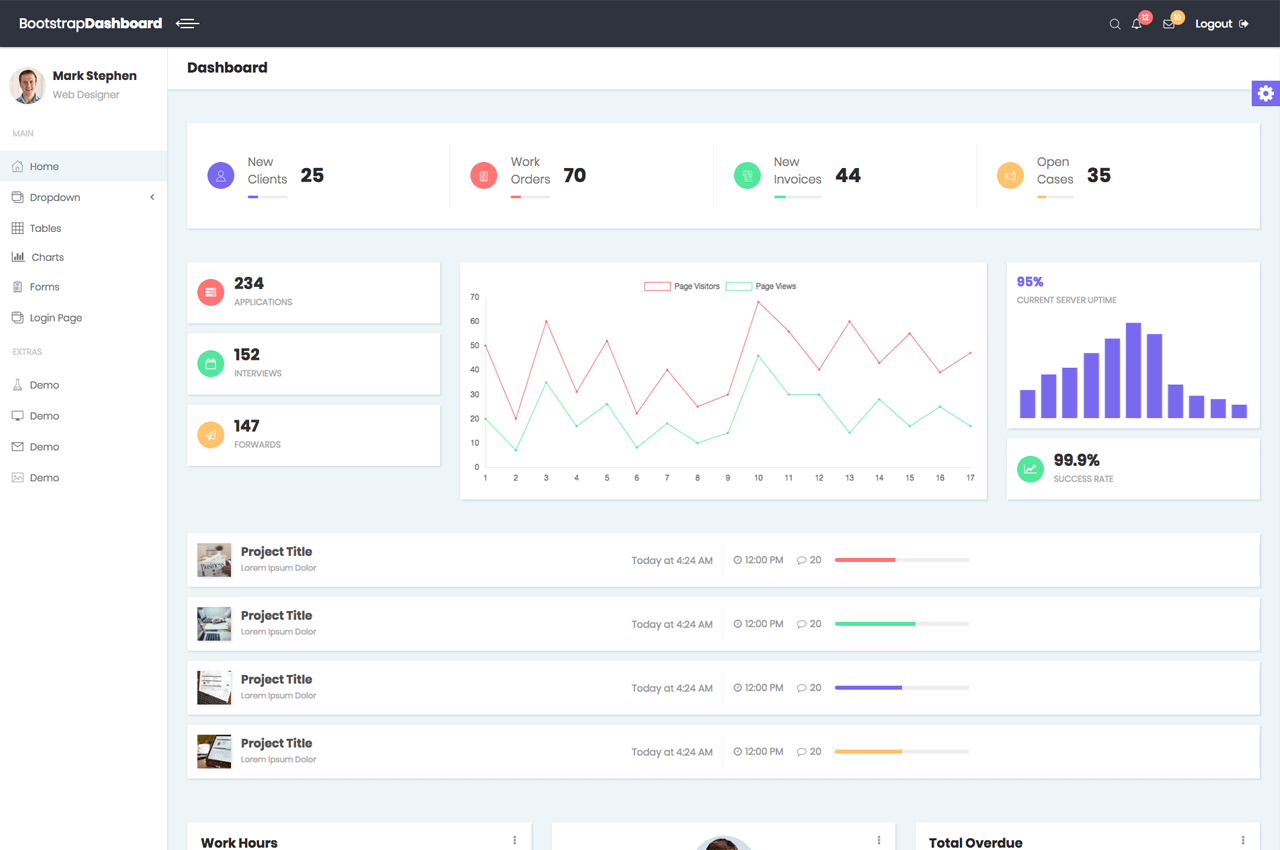
Task: Click the orange Open Cases icon
Action: pos(1010,176)
